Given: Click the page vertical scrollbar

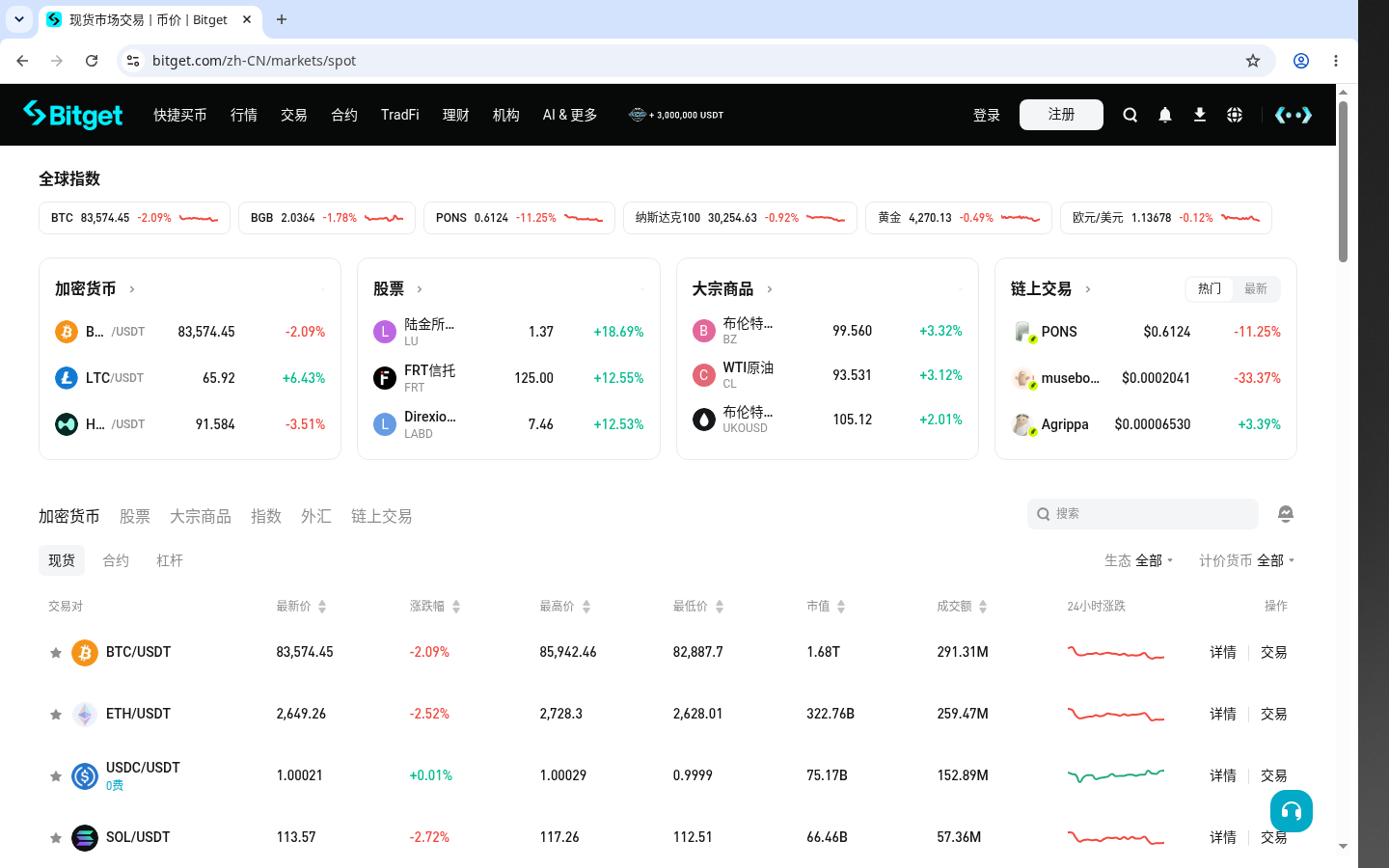Looking at the screenshot, I should click(x=1343, y=181).
